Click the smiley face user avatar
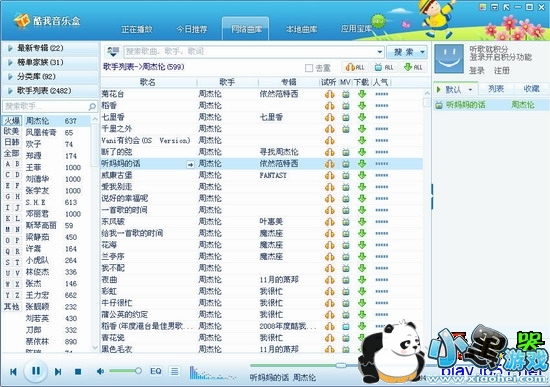 point(449,59)
